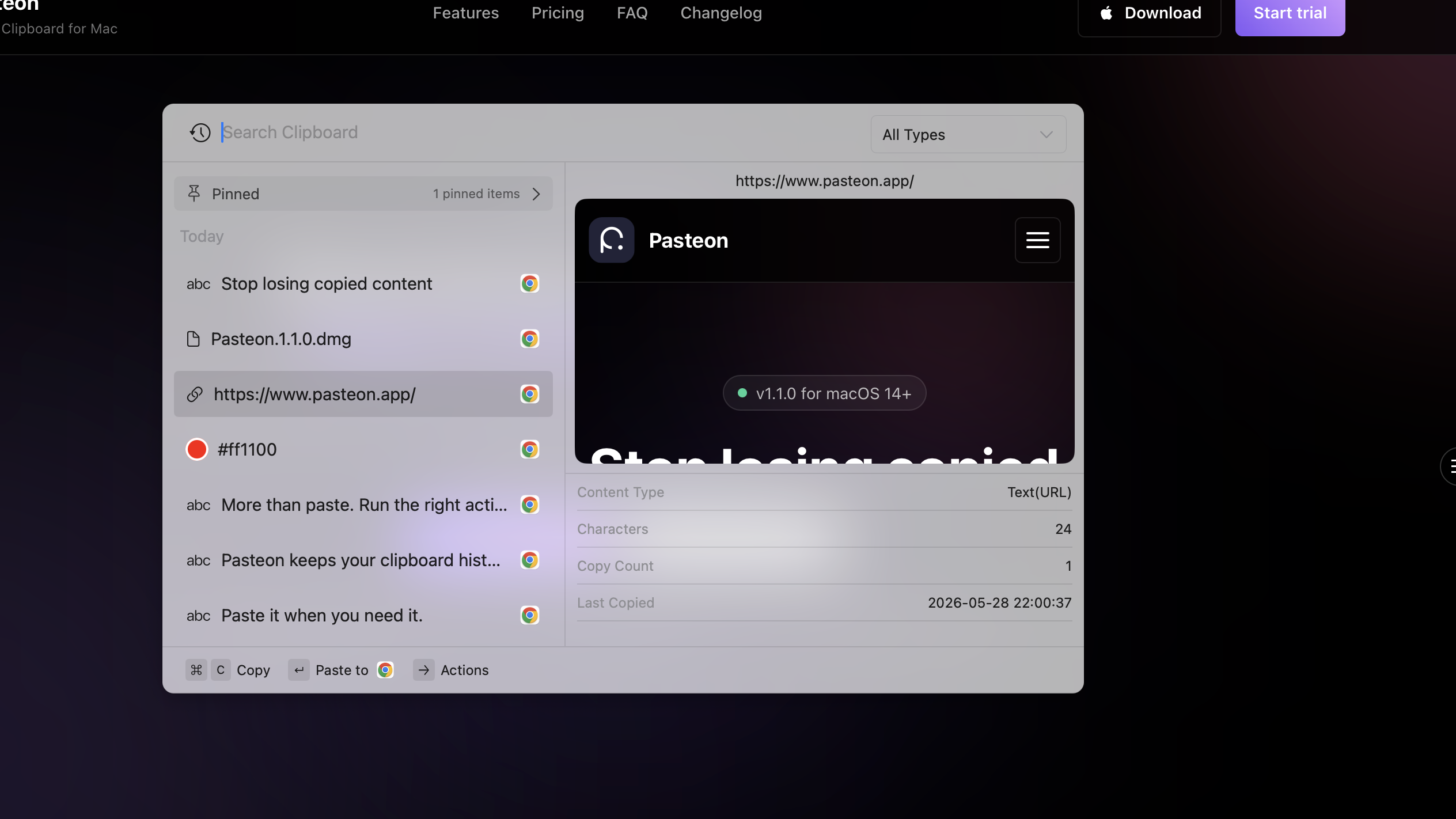Click the Copy Count value 1
Viewport: 1456px width, 819px height.
pyautogui.click(x=1068, y=566)
